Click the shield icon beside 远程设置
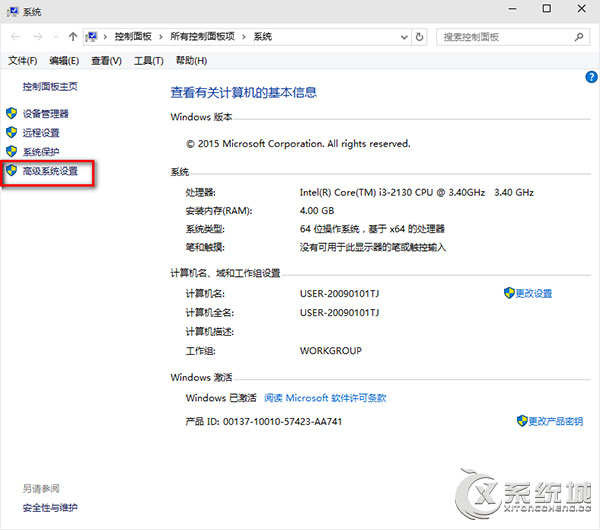The width and height of the screenshot is (600, 530). [11, 132]
